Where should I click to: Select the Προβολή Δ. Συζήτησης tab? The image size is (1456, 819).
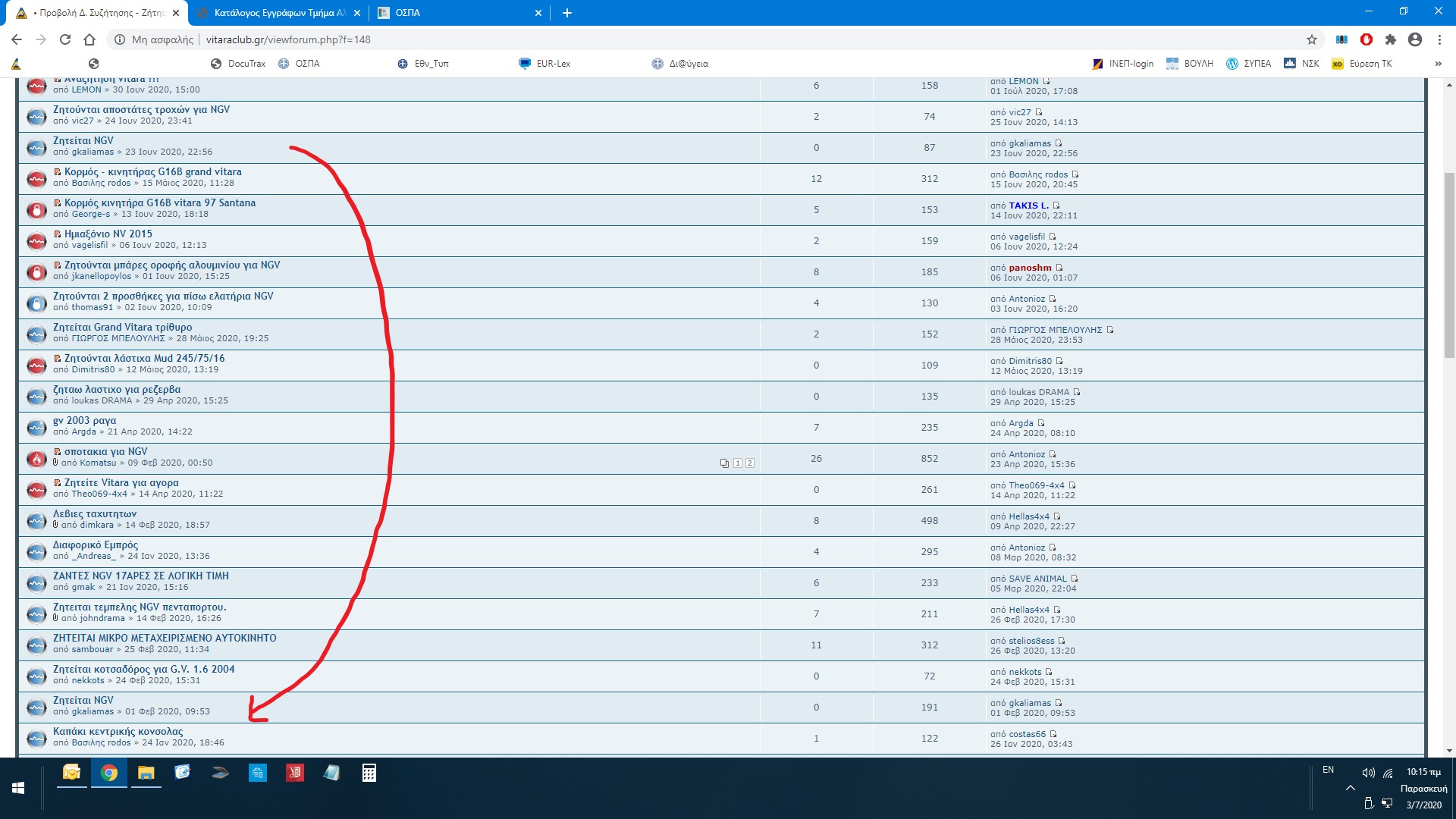pyautogui.click(x=96, y=13)
